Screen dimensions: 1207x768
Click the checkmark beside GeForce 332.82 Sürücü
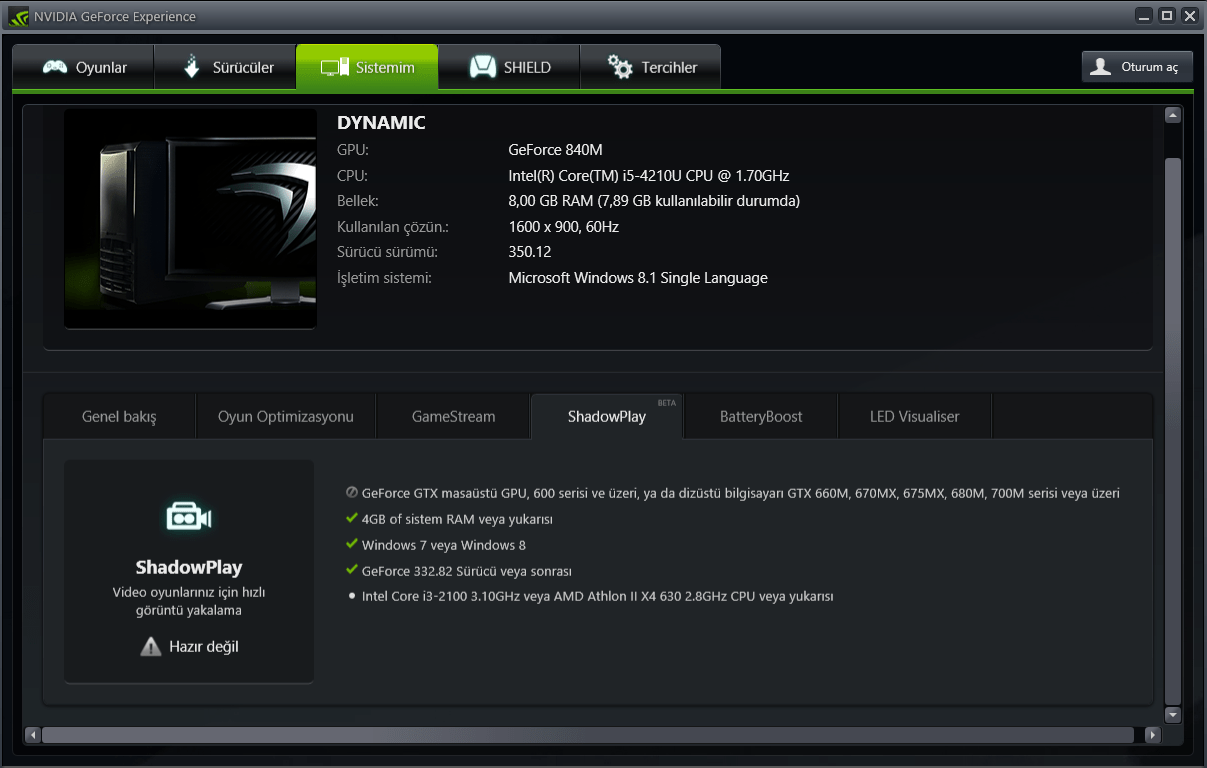[x=352, y=570]
